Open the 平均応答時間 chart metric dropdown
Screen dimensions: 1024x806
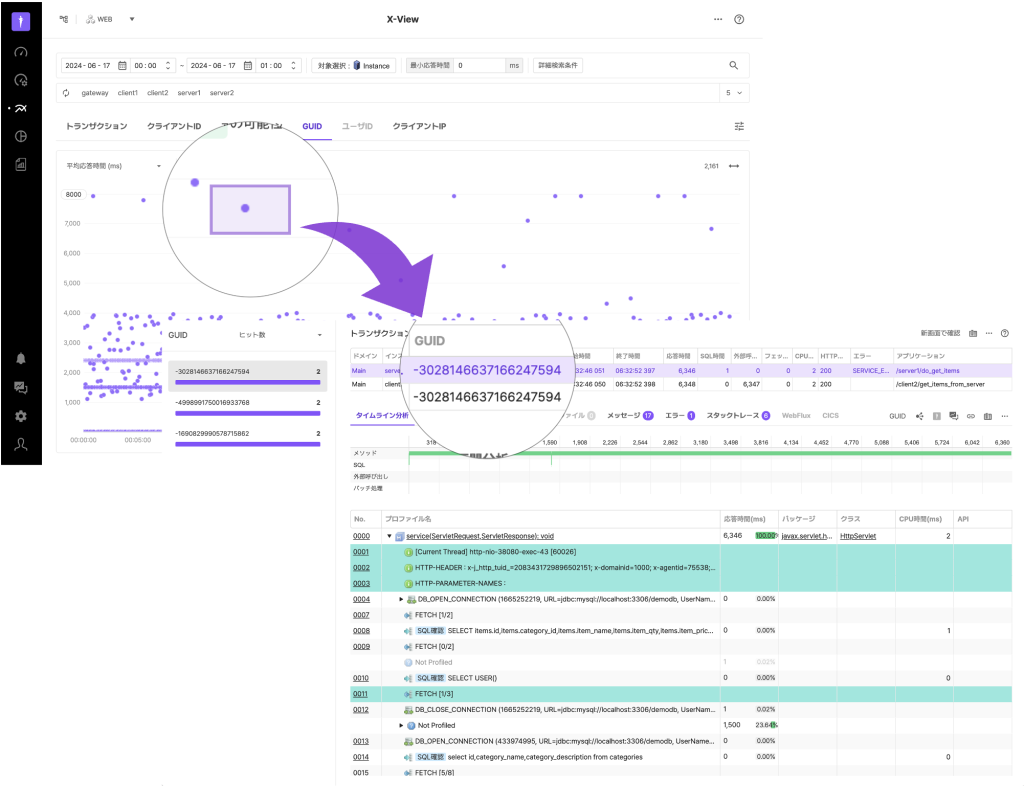tap(158, 166)
